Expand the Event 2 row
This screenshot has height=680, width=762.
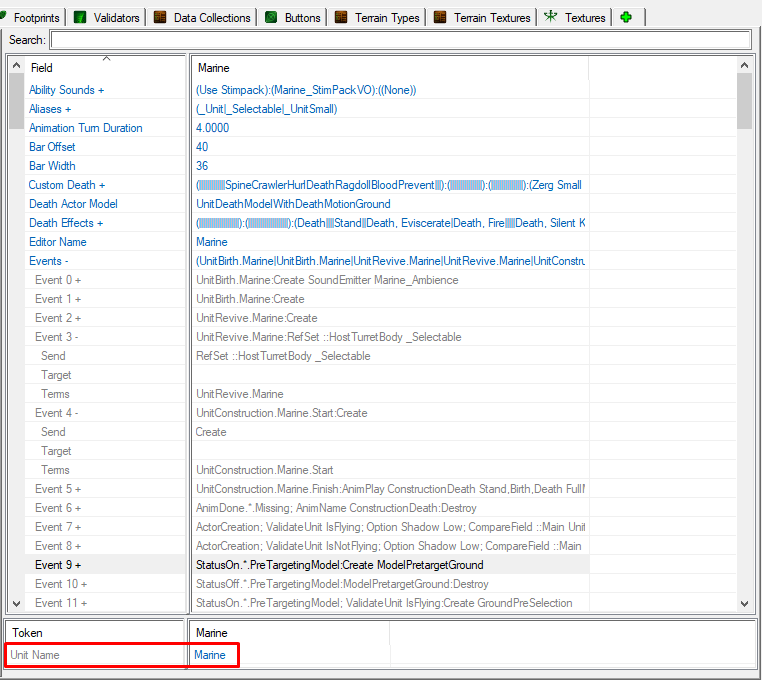coord(78,318)
